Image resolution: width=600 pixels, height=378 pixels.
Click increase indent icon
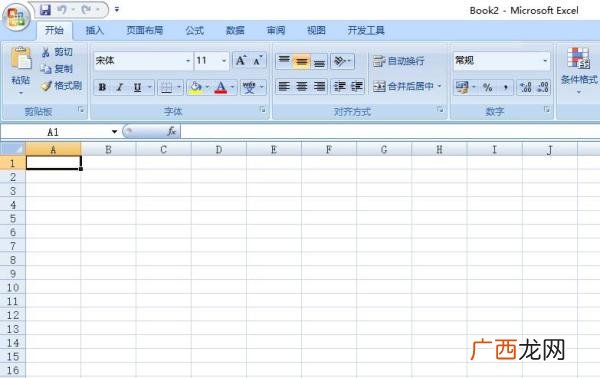(x=357, y=86)
